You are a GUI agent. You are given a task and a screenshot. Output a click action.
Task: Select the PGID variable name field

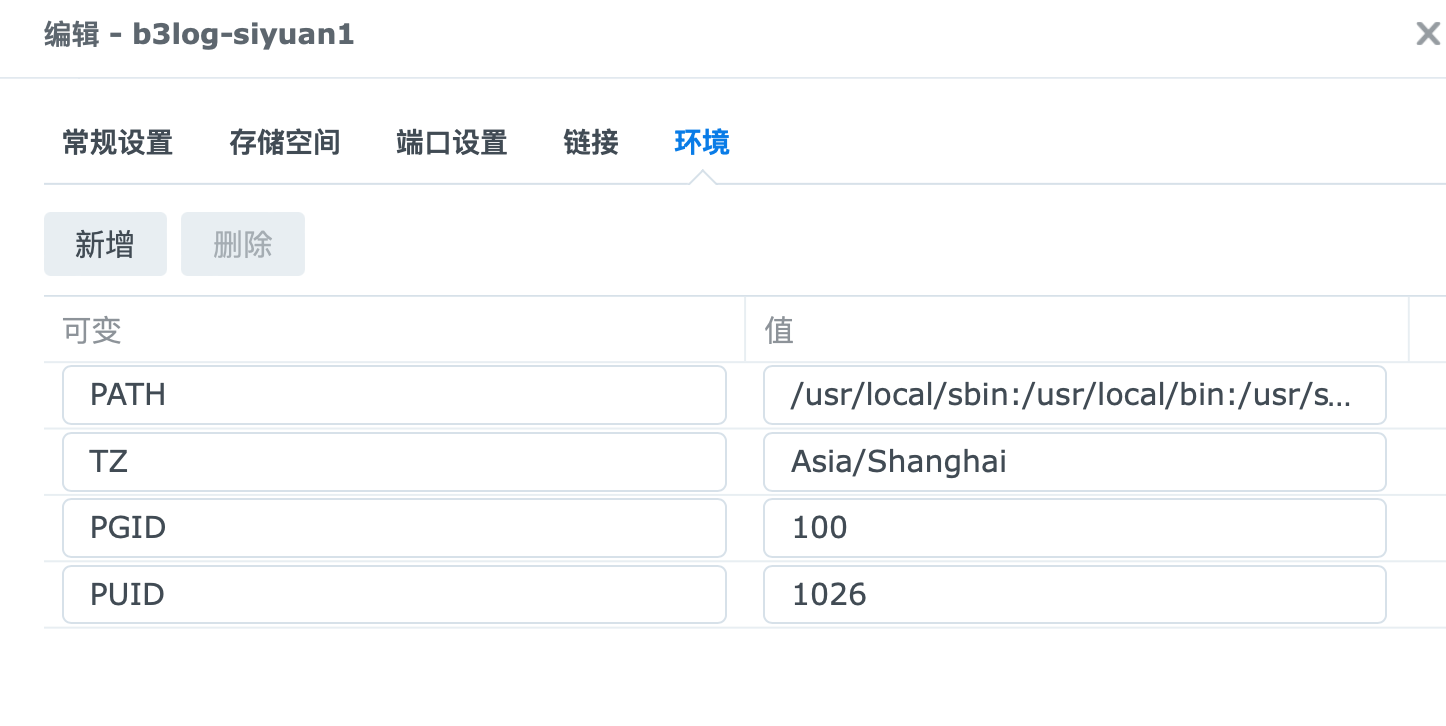[x=393, y=528]
